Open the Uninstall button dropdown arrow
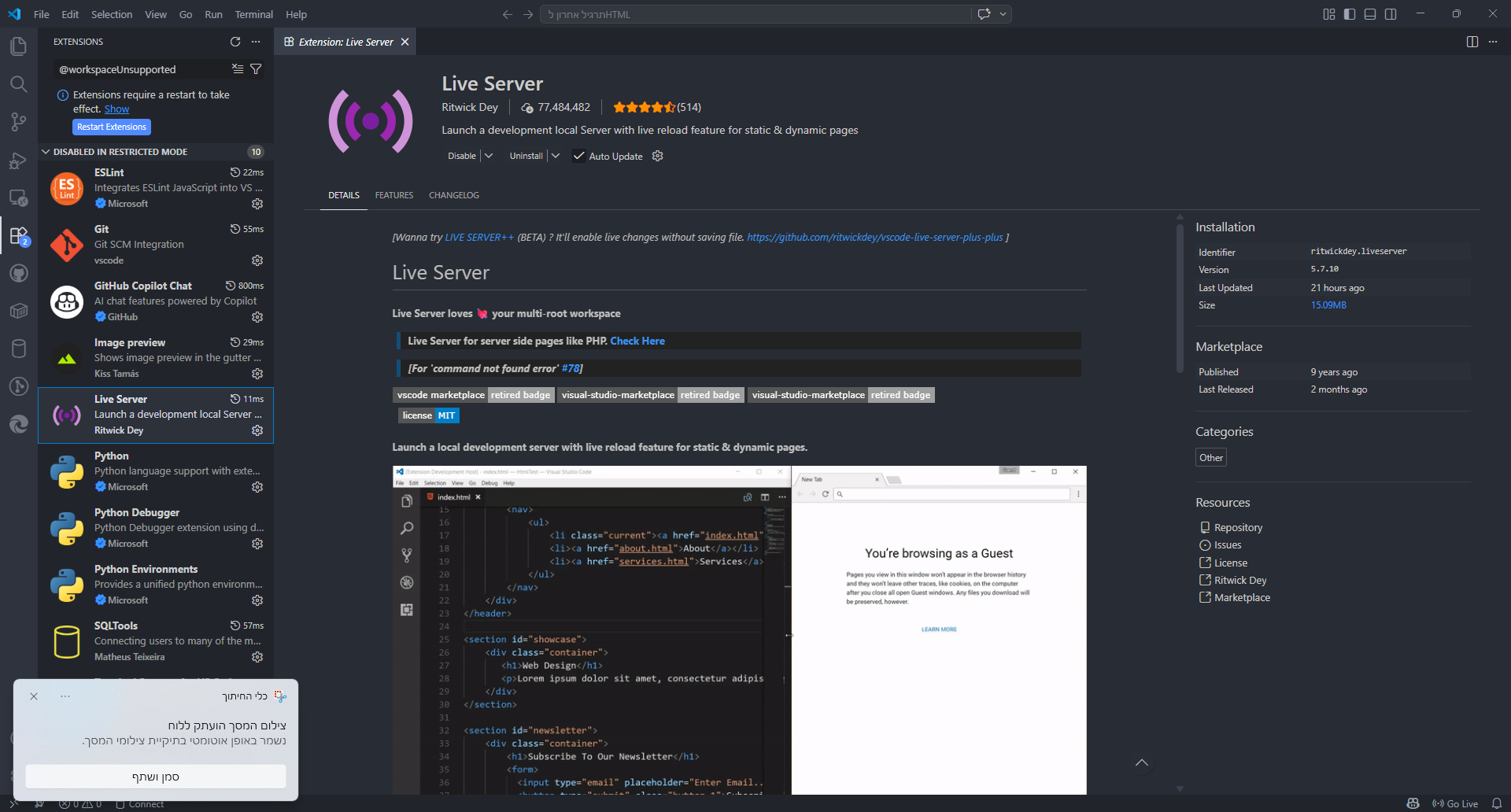The width and height of the screenshot is (1511, 812). coord(556,156)
